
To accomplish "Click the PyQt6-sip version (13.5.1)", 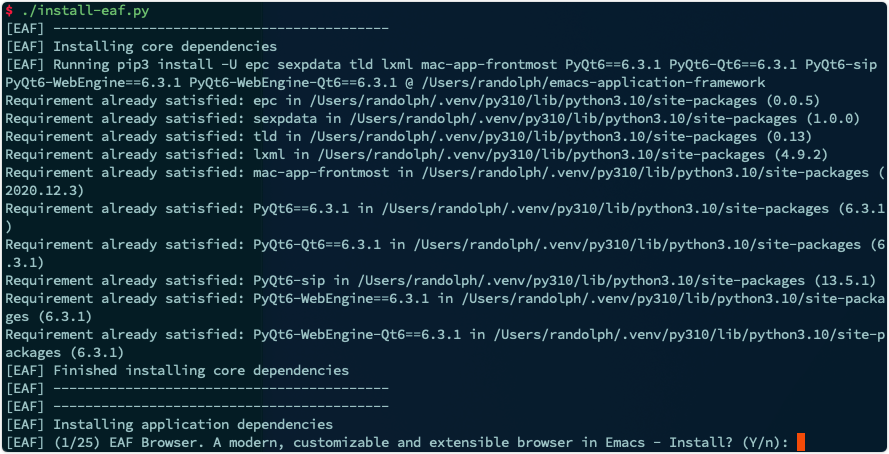I will pyautogui.click(x=845, y=281).
